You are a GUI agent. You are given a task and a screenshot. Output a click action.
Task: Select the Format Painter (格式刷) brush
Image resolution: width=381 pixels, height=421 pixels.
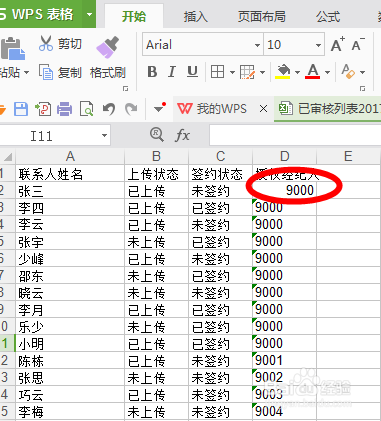[108, 58]
